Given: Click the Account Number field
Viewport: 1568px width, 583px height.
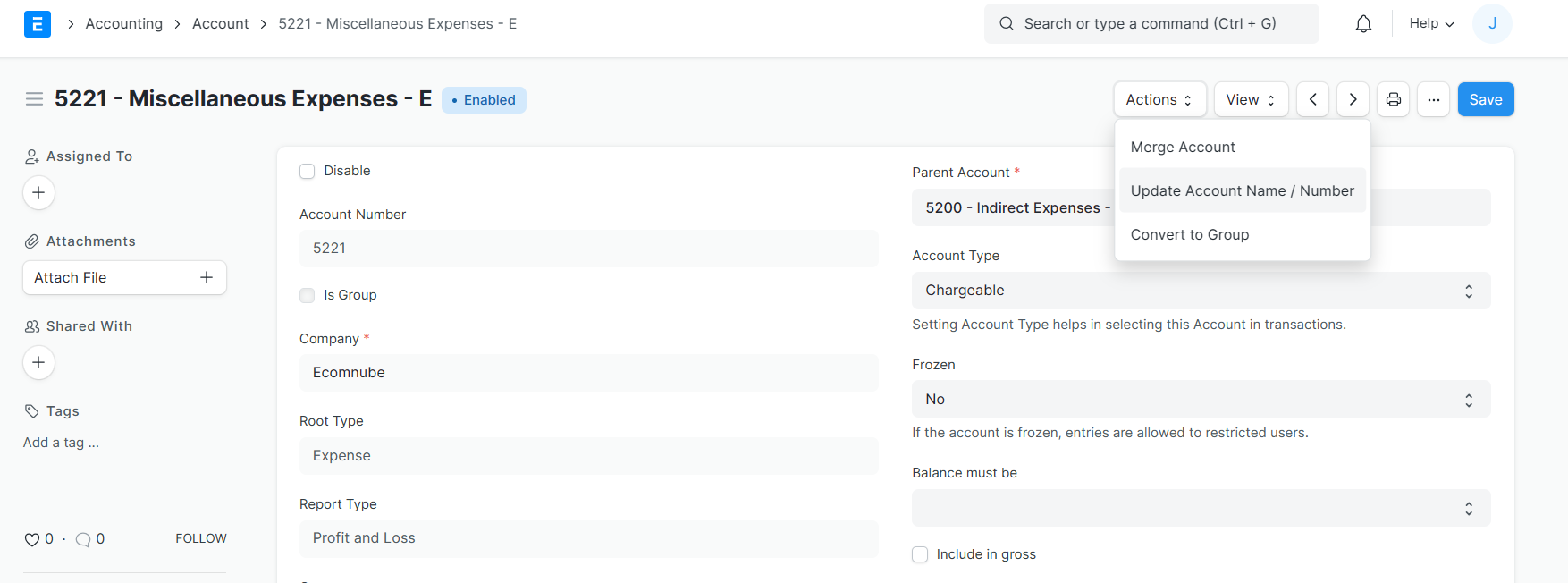Looking at the screenshot, I should [x=589, y=249].
